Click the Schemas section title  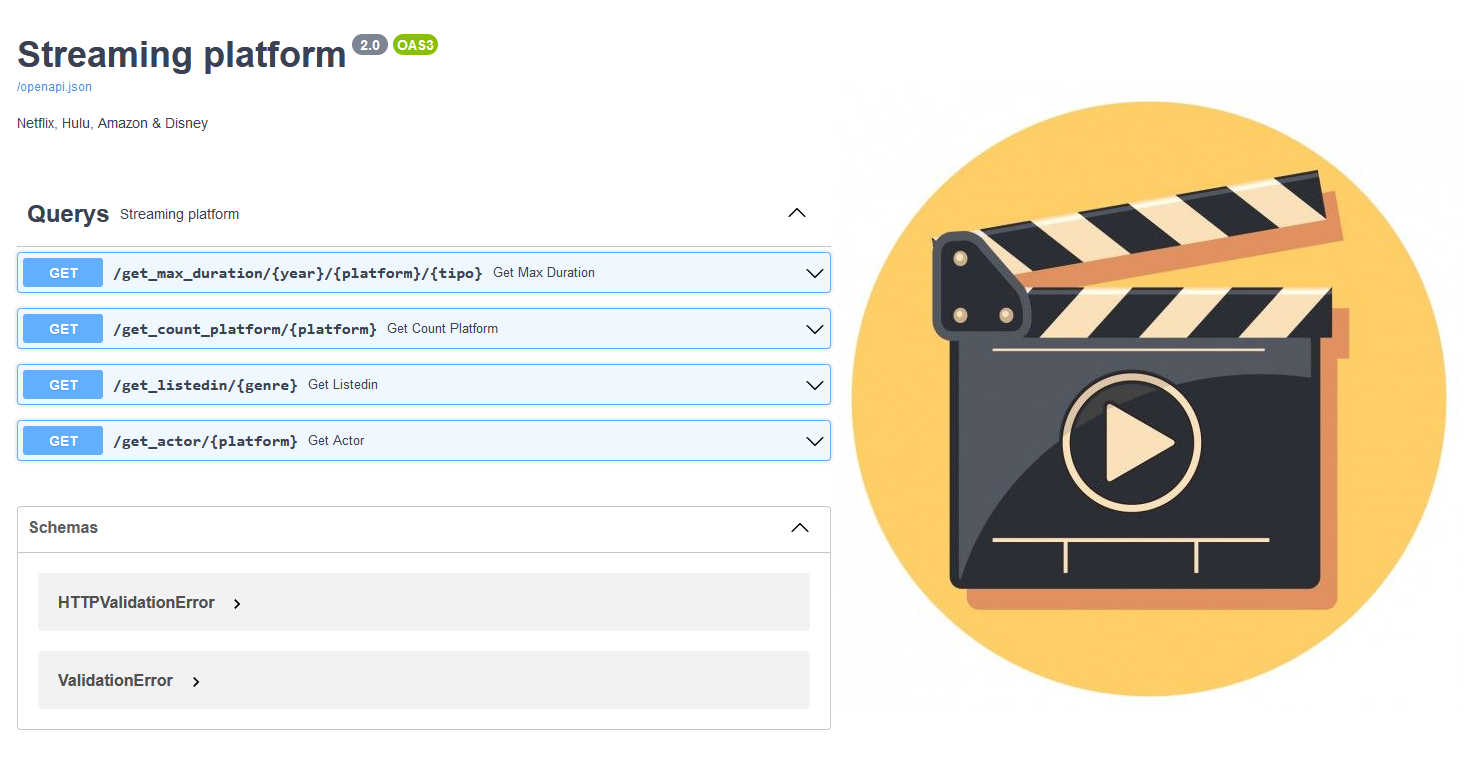[x=63, y=528]
